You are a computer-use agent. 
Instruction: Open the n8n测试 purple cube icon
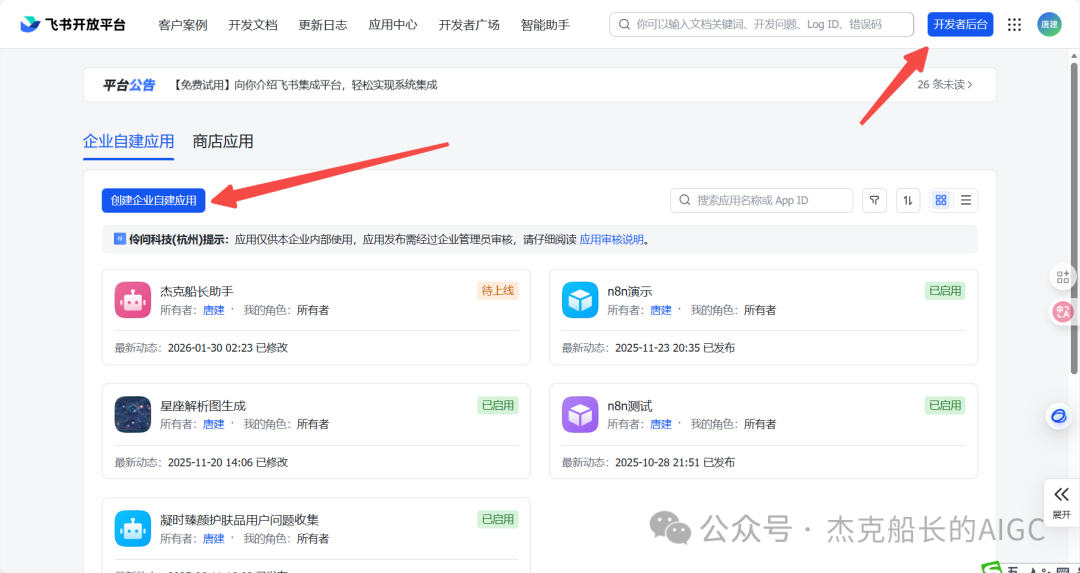tap(579, 414)
